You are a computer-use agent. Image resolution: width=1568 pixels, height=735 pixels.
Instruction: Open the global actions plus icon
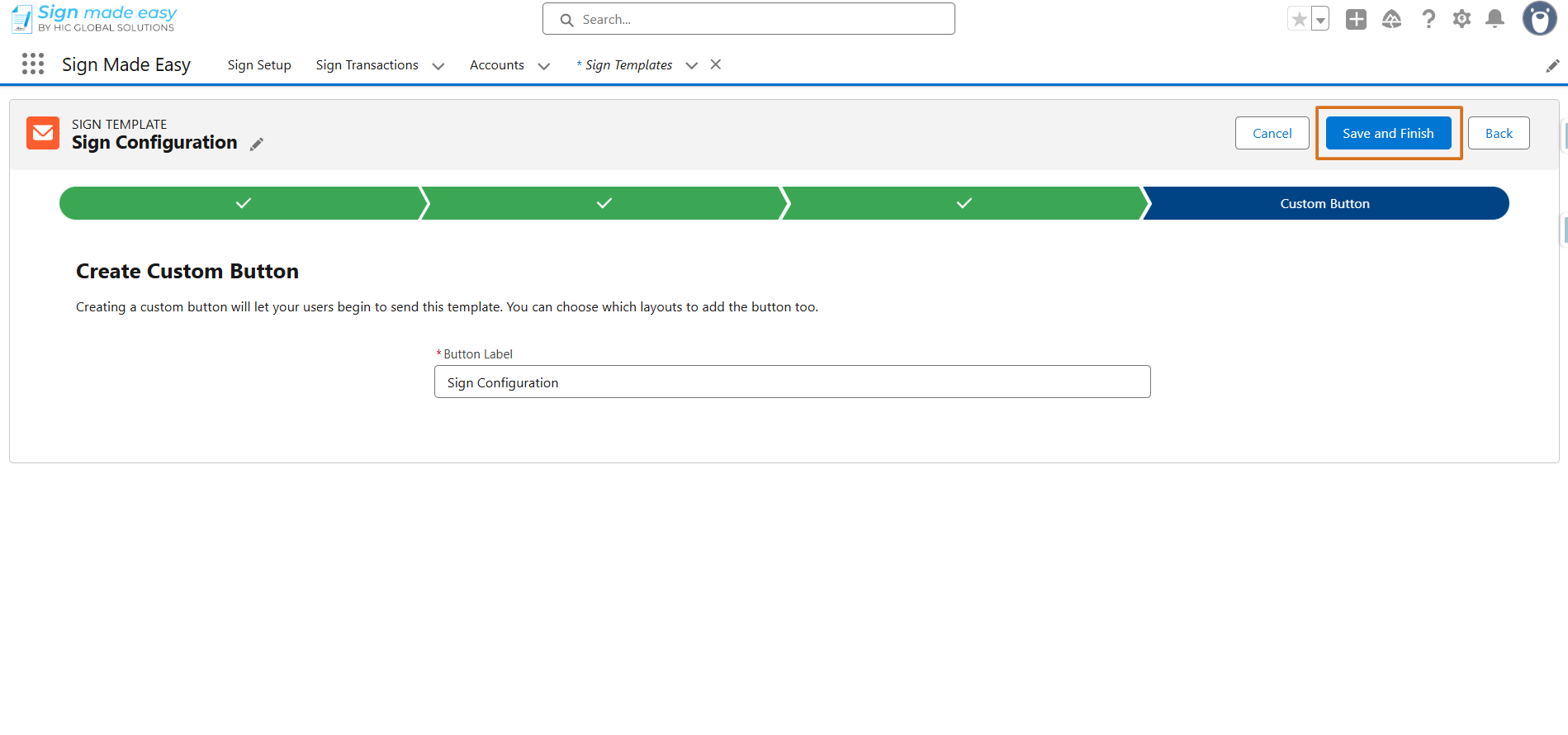pos(1356,19)
